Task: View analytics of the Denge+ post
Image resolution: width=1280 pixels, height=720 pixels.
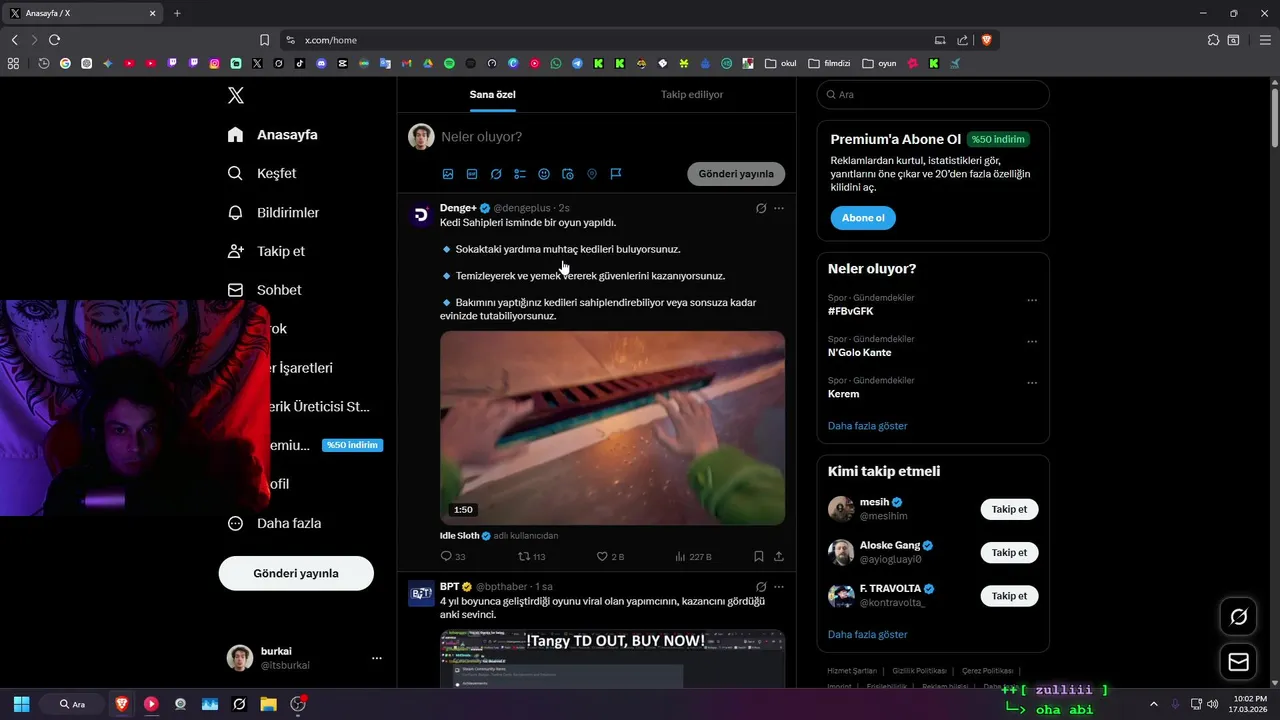Action: (693, 556)
